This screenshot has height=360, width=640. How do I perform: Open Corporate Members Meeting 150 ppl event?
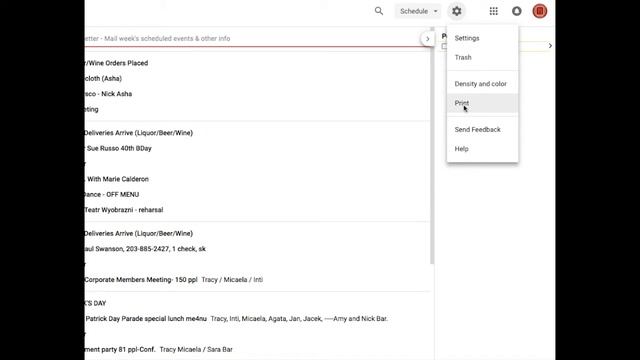[x=173, y=280]
